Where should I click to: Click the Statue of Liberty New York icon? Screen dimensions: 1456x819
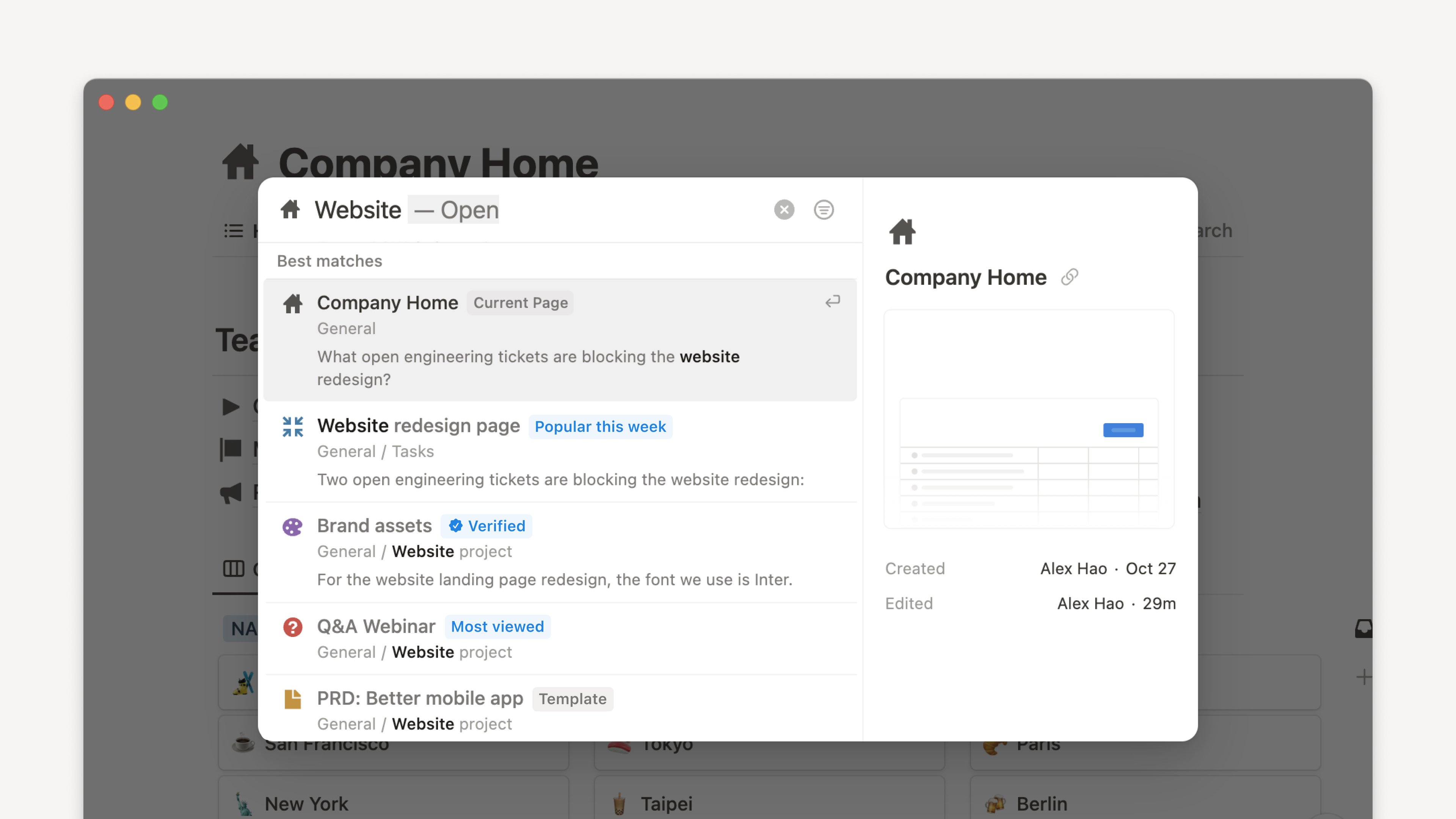[x=243, y=803]
